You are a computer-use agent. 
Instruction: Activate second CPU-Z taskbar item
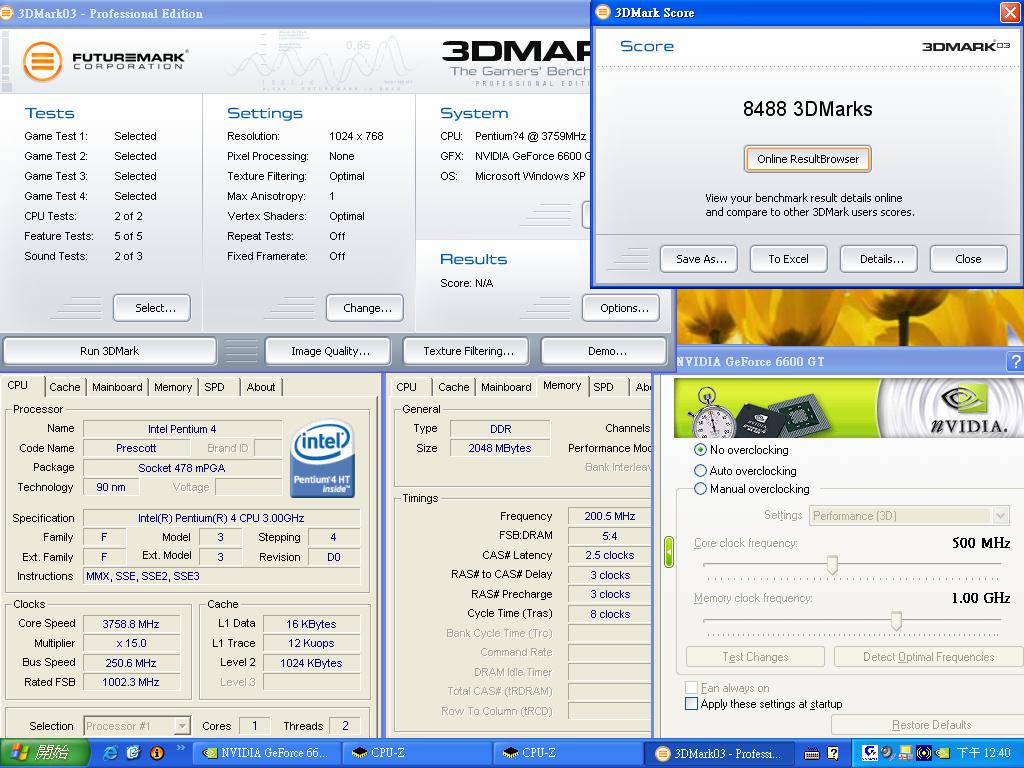(x=568, y=753)
